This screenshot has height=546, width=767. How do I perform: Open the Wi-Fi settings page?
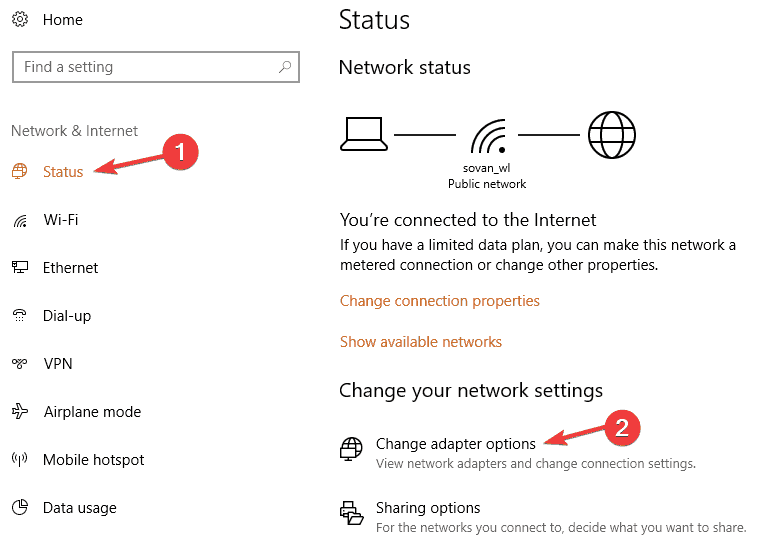61,220
